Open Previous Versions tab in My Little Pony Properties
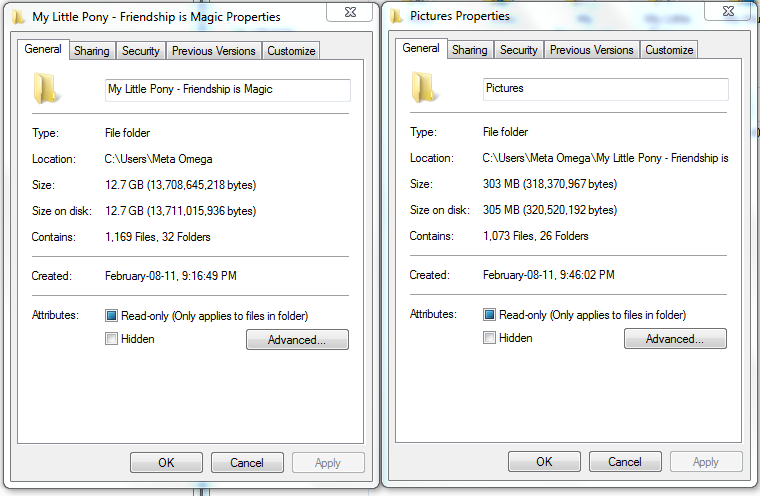The height and width of the screenshot is (496, 760). tap(213, 51)
